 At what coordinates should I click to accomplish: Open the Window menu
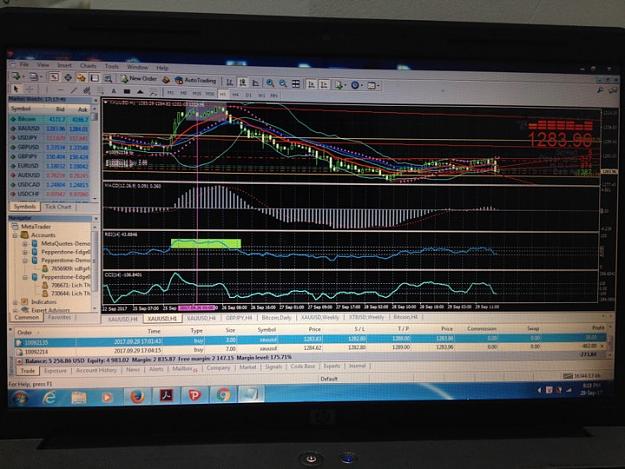(137, 67)
